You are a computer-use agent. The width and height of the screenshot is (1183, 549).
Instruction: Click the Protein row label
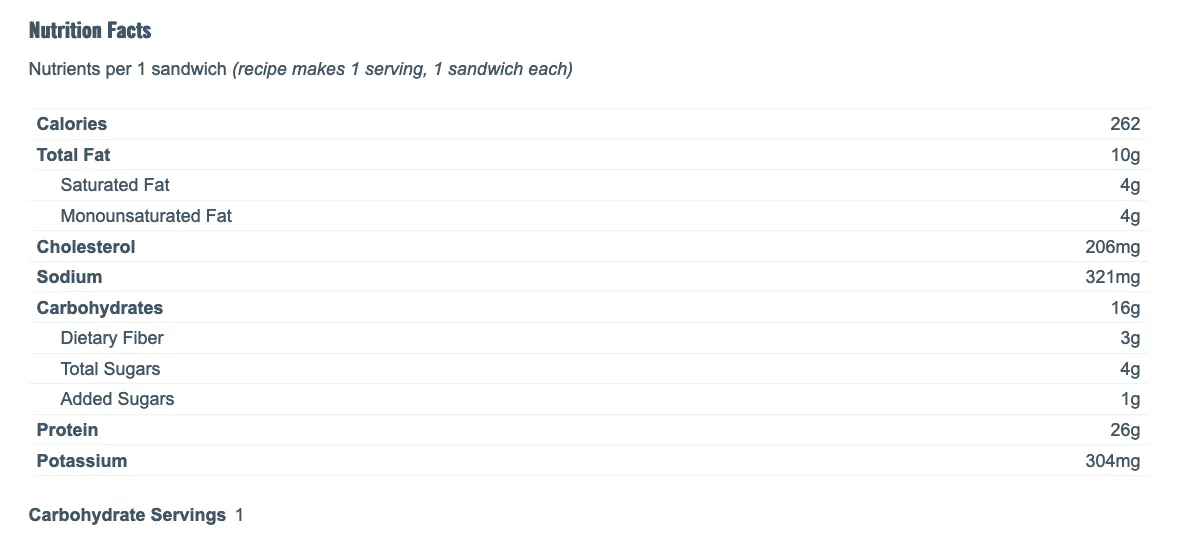click(x=67, y=430)
